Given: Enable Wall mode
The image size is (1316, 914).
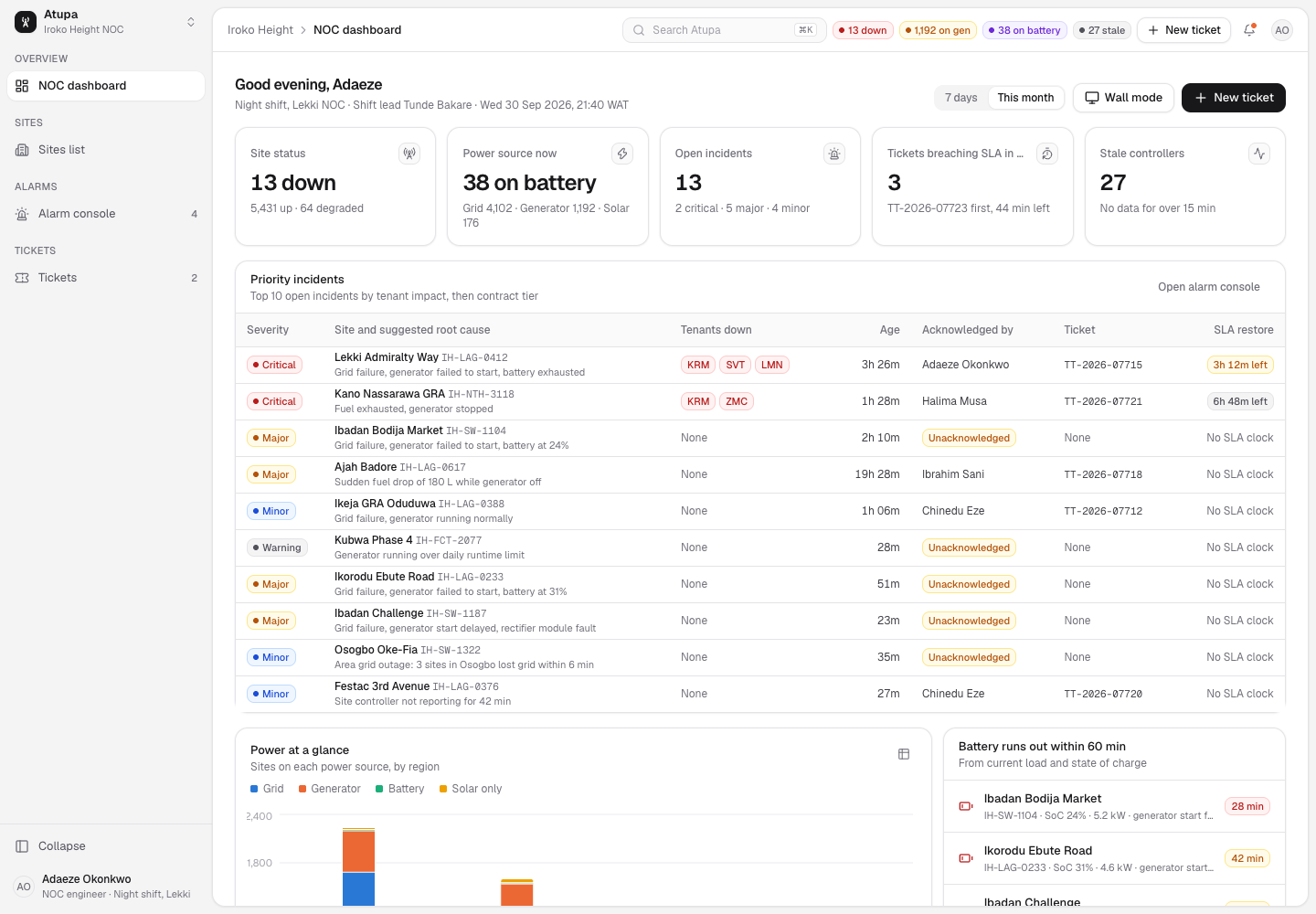Looking at the screenshot, I should 1123,98.
